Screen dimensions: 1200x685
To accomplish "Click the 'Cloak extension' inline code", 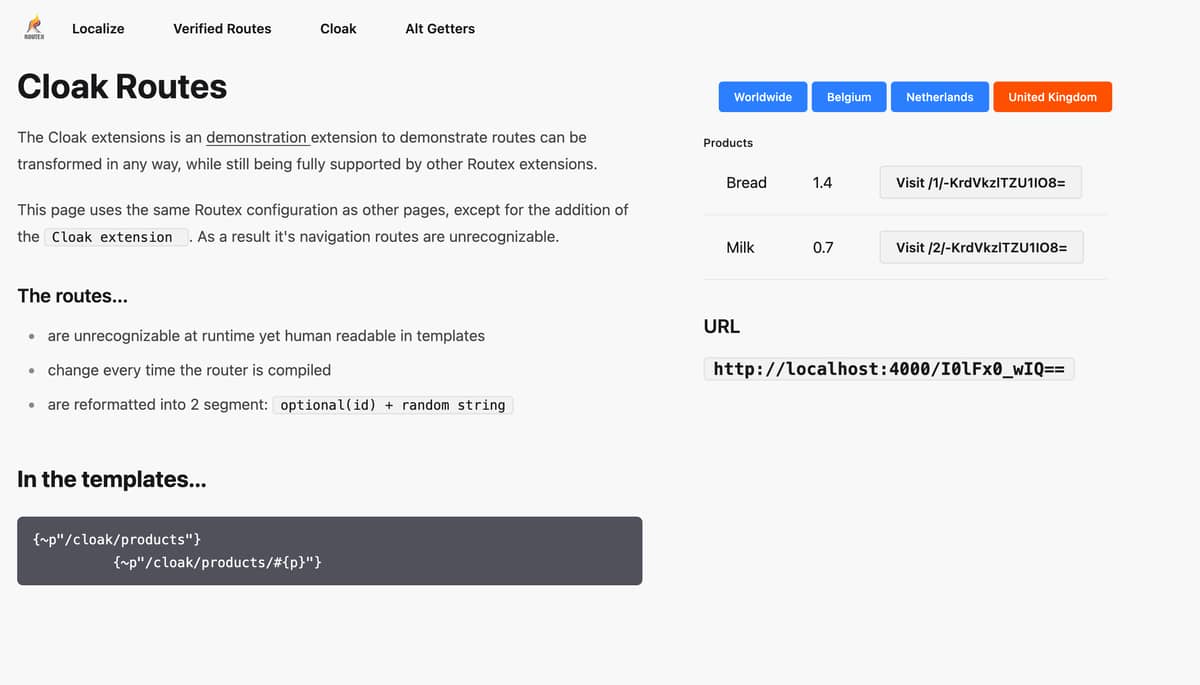I will coord(112,237).
